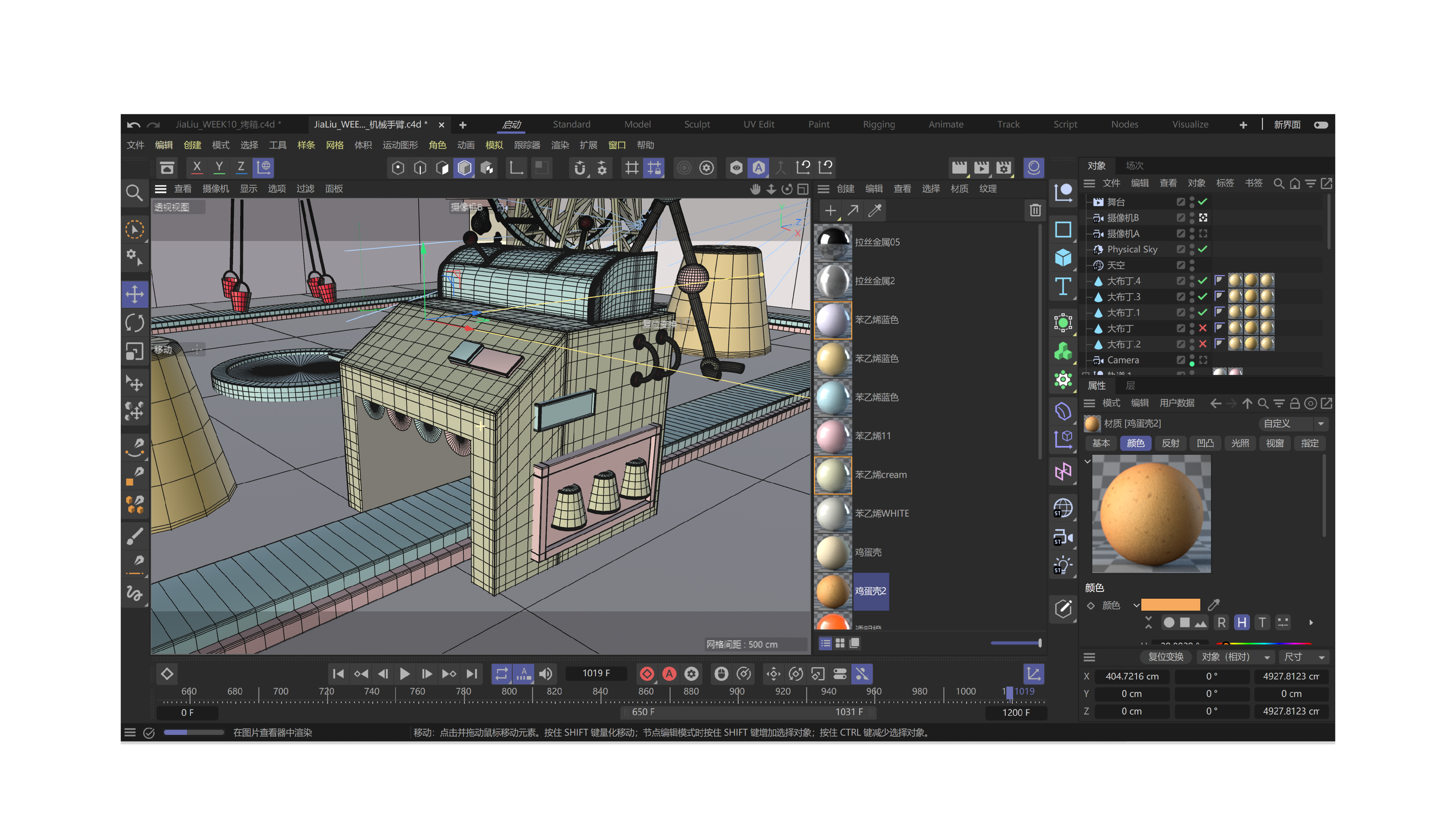
Task: Select the Rotate tool
Action: (135, 323)
